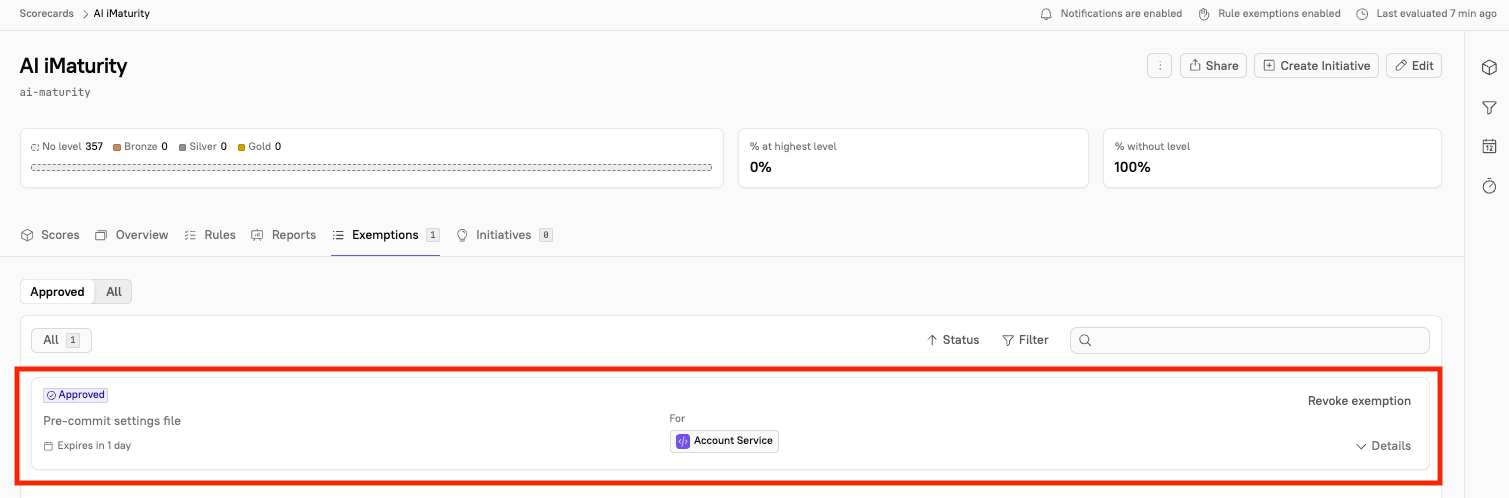This screenshot has height=498, width=1509.
Task: Open the stopwatch icon in right sidebar
Action: click(x=1488, y=186)
